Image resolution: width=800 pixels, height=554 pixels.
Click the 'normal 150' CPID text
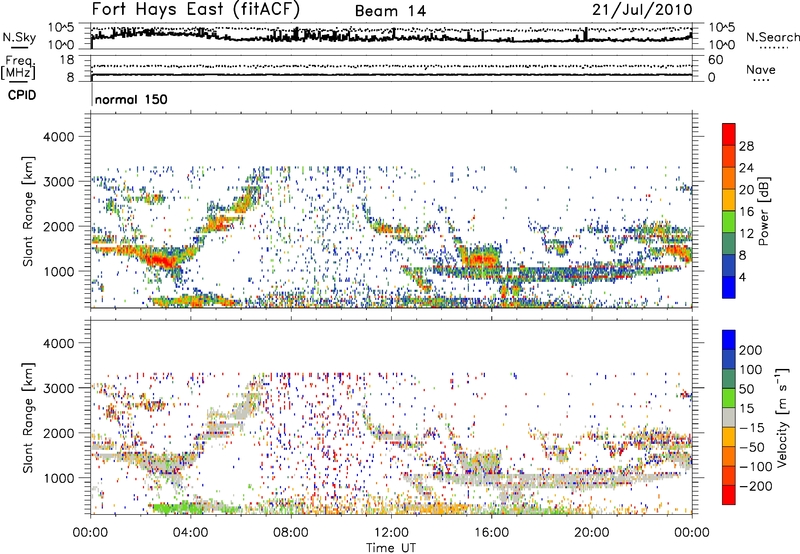click(131, 99)
